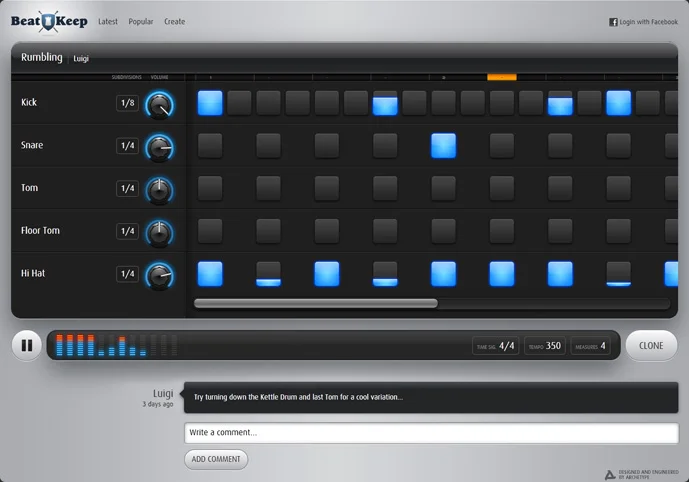Adjust the Snare volume knob
The width and height of the screenshot is (689, 482).
point(160,148)
